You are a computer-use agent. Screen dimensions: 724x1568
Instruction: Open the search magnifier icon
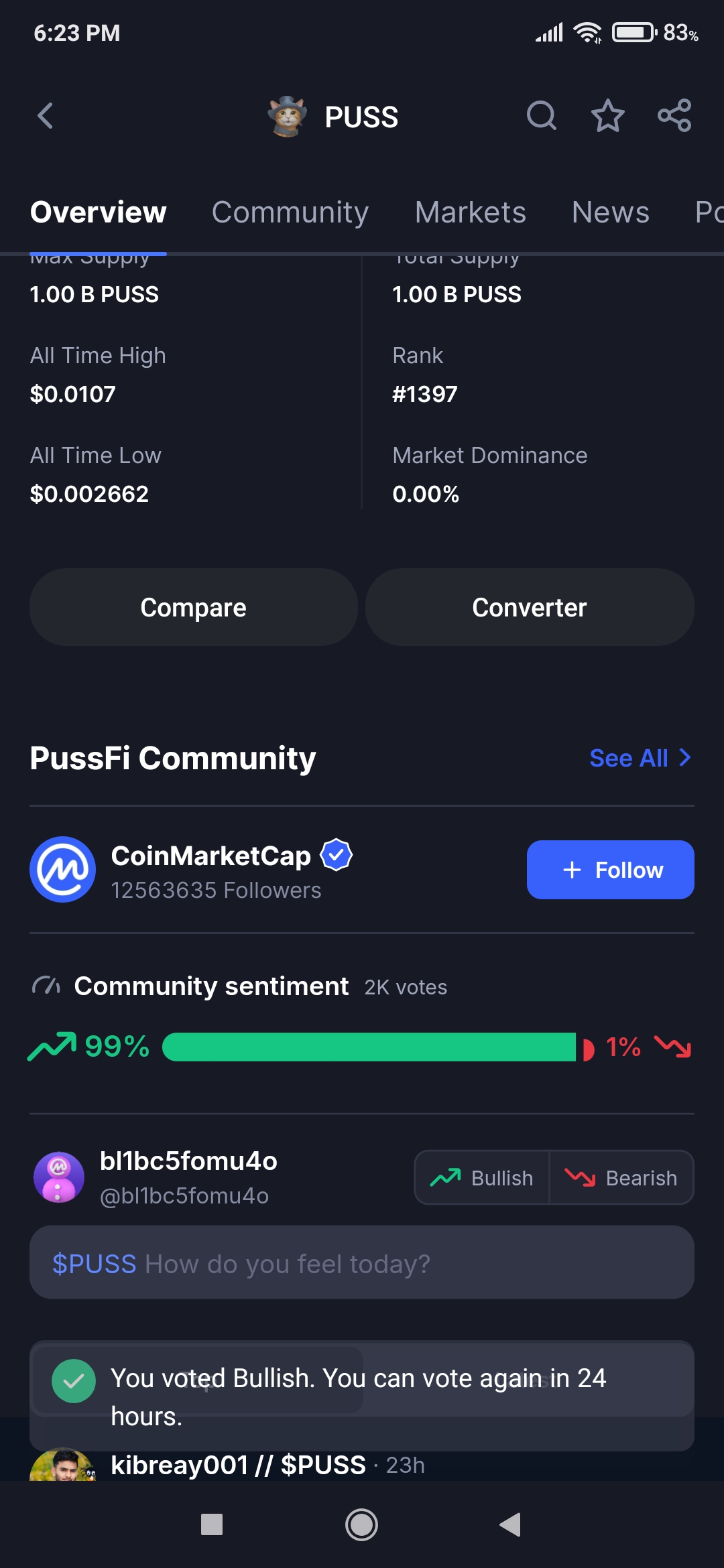(541, 116)
